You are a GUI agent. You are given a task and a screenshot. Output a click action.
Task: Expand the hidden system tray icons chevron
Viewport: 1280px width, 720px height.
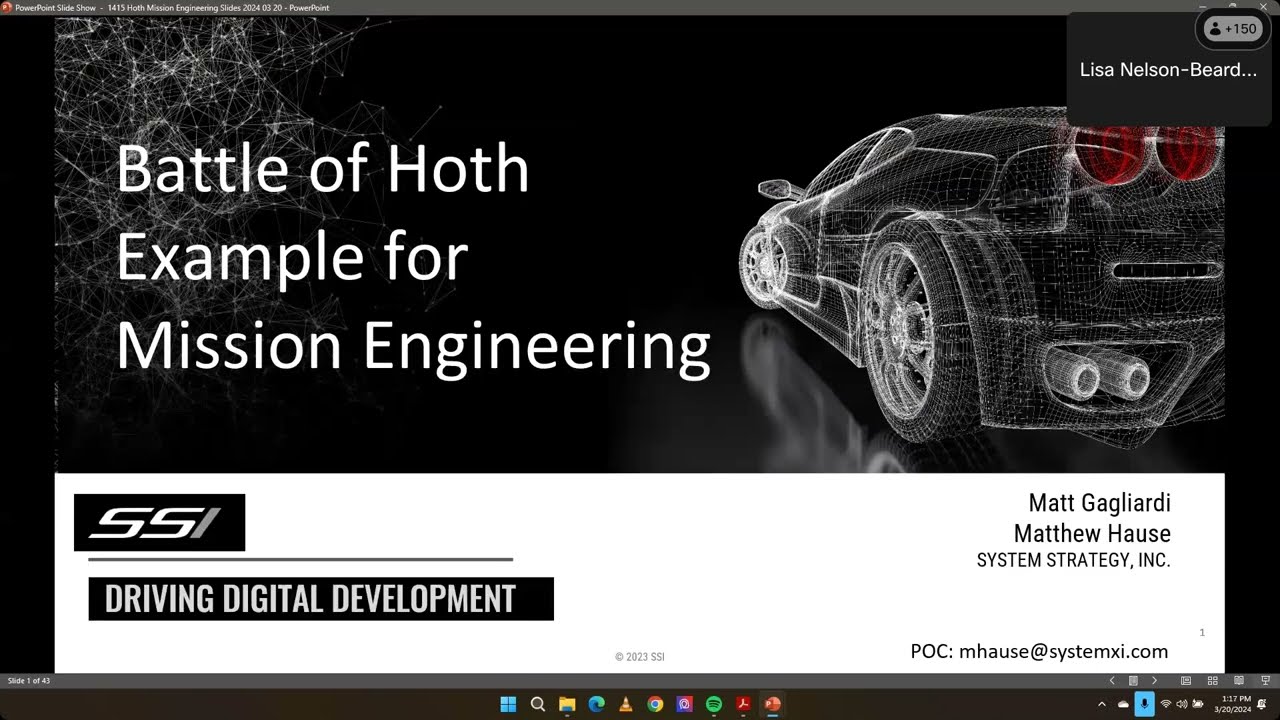pyautogui.click(x=1102, y=704)
